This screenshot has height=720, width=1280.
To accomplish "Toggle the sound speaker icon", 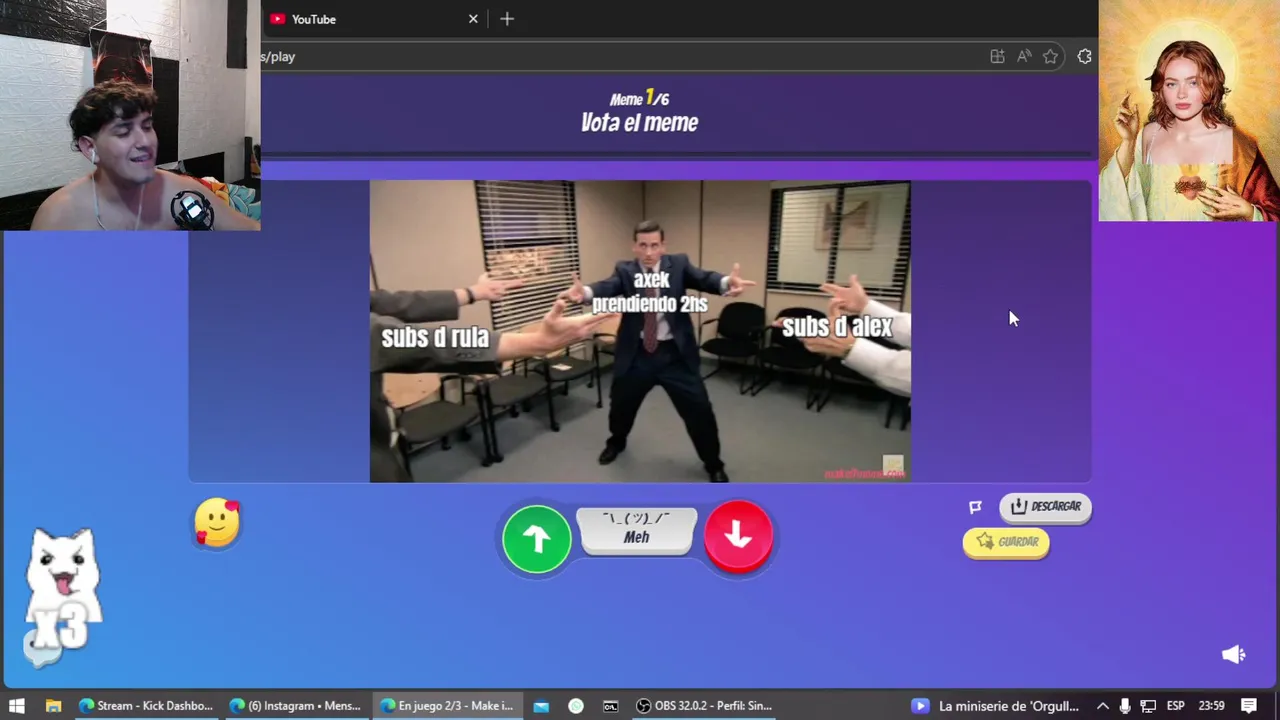I will click(1234, 654).
